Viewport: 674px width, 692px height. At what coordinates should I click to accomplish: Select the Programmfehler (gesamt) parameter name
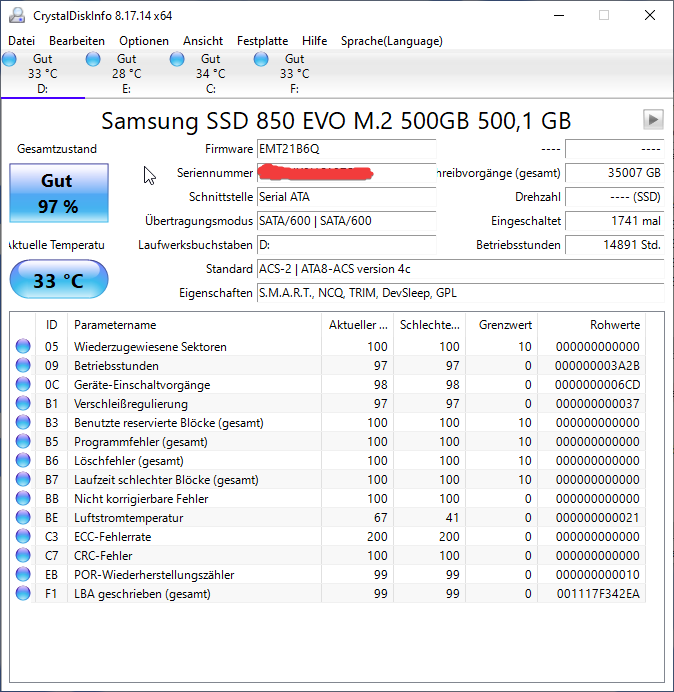tap(140, 442)
